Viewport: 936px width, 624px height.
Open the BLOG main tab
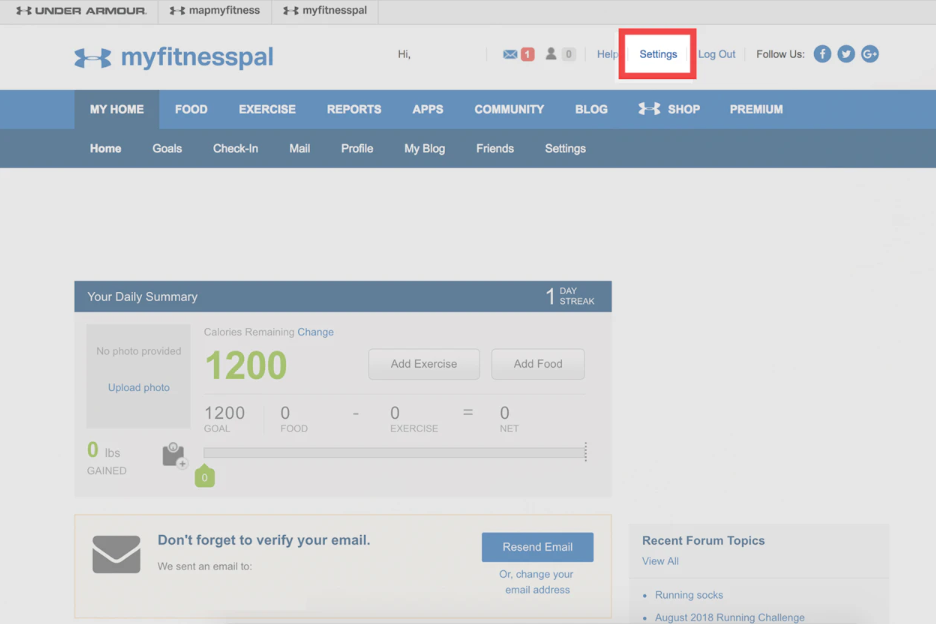coord(591,109)
